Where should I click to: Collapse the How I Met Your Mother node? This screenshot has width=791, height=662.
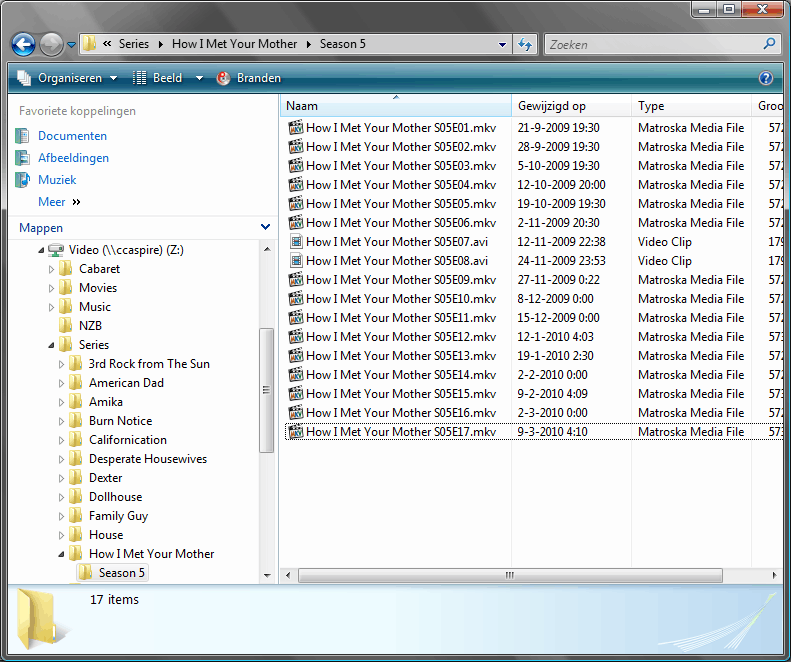click(x=61, y=554)
